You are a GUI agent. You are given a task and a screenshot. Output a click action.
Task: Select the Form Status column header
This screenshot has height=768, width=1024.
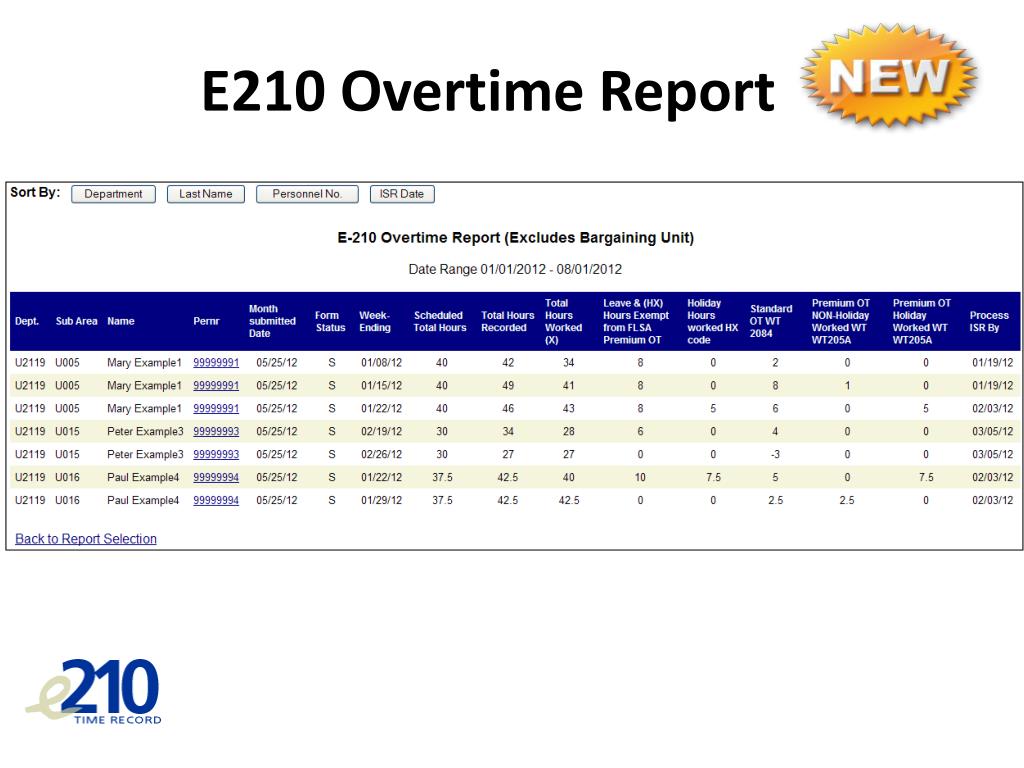tap(330, 321)
